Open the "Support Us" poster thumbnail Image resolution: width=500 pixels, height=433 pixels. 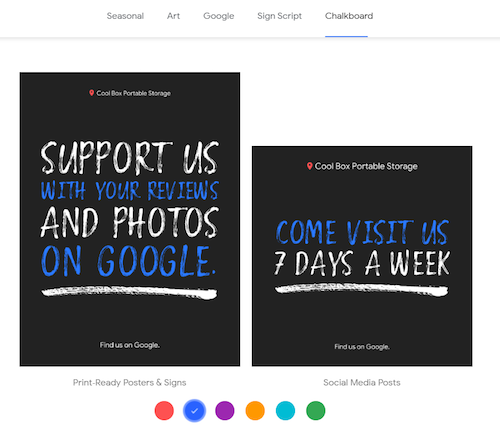click(130, 219)
